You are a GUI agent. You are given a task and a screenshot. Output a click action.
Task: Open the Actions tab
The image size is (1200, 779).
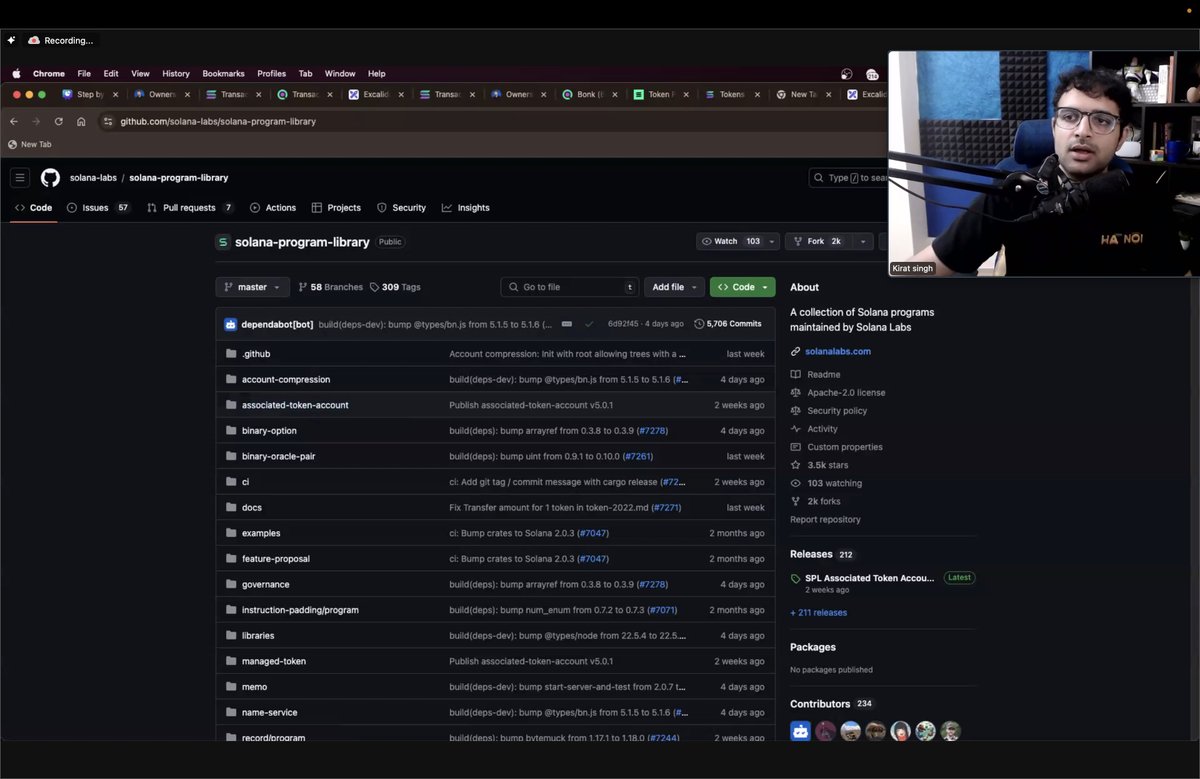(273, 208)
